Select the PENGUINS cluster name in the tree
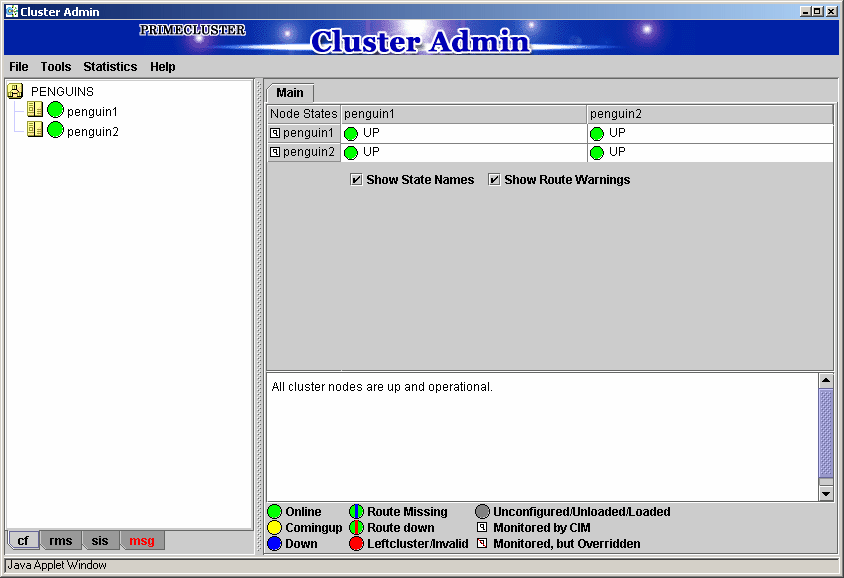This screenshot has width=844, height=578. coord(62,91)
